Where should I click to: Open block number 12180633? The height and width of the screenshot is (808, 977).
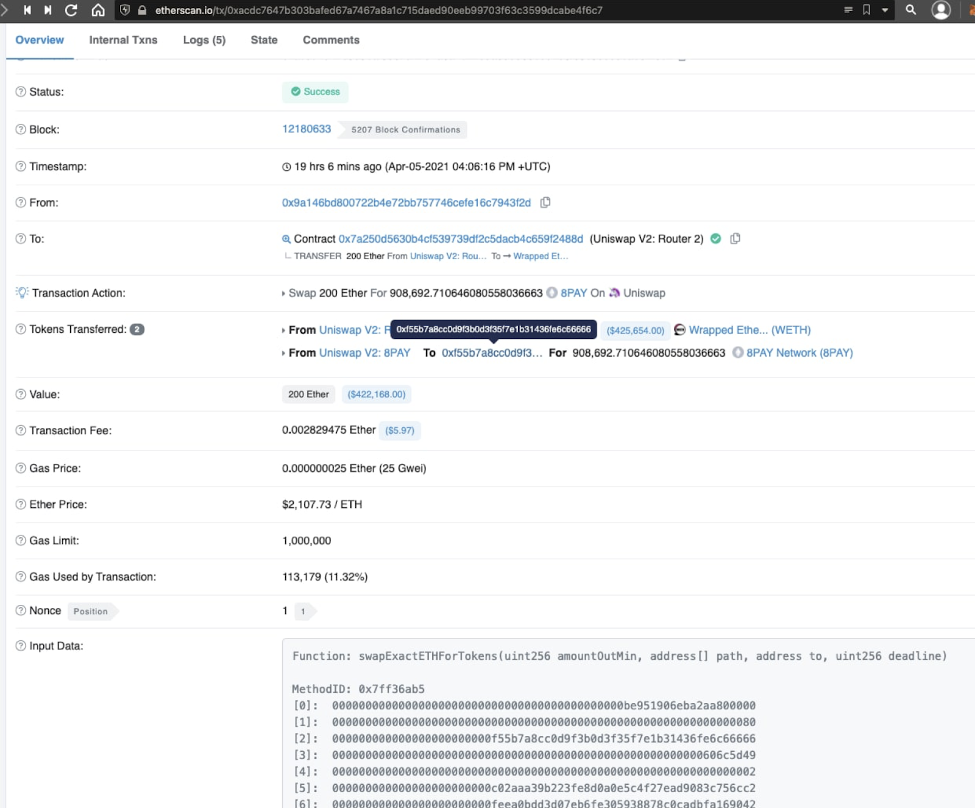pyautogui.click(x=307, y=129)
